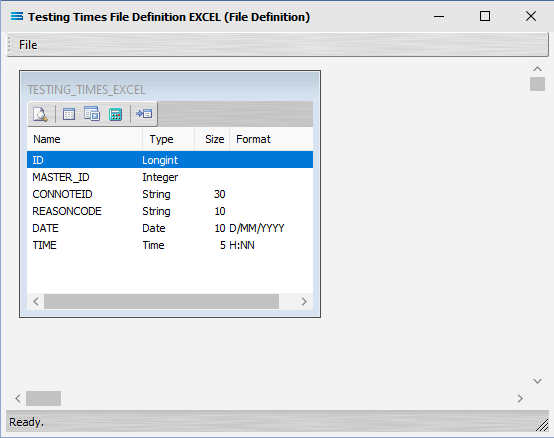The width and height of the screenshot is (554, 438).
Task: Click the Type column header
Action: 169,139
